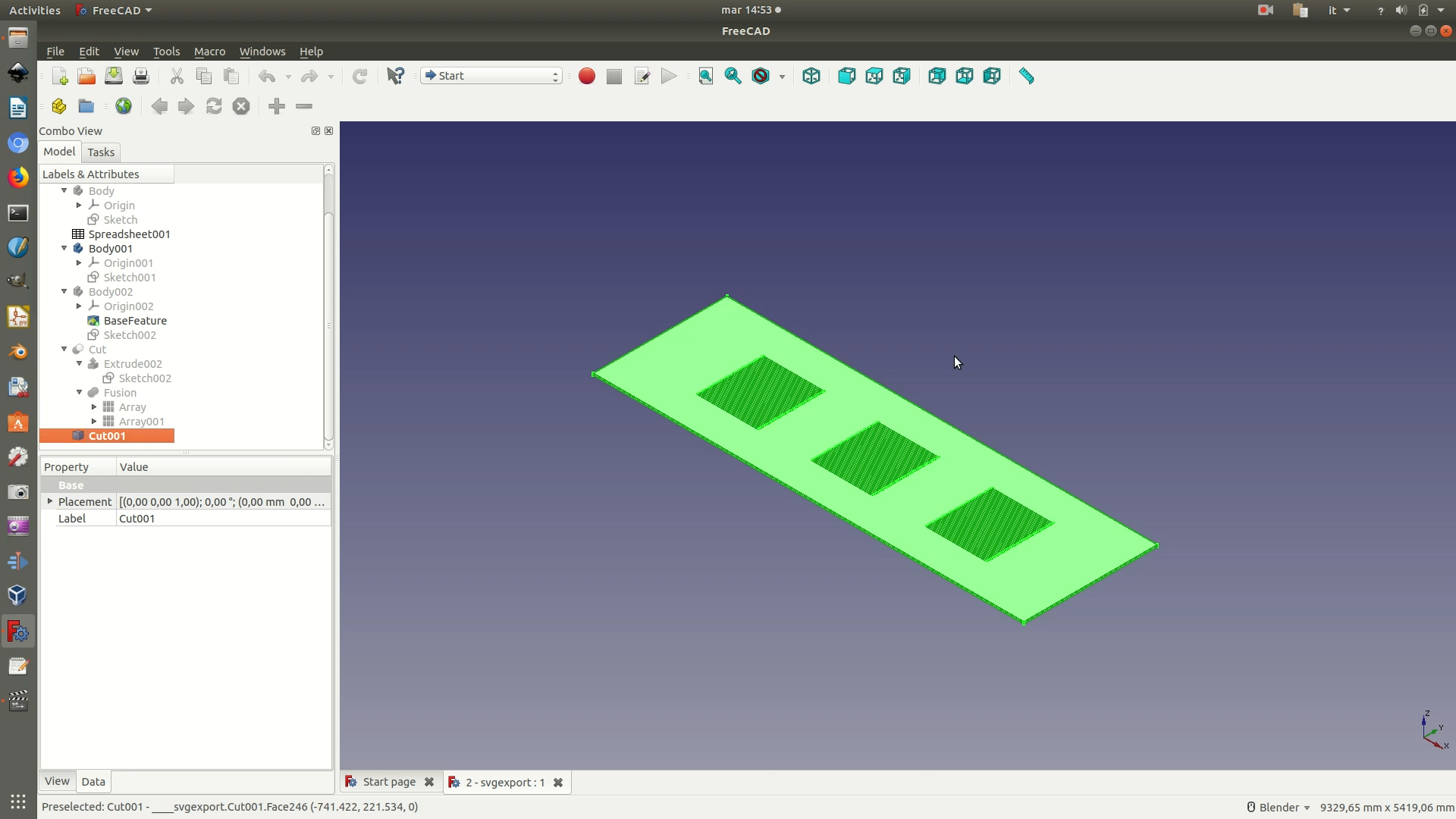This screenshot has height=819, width=1456.
Task: Collapse the Body001 tree node
Action: 64,248
